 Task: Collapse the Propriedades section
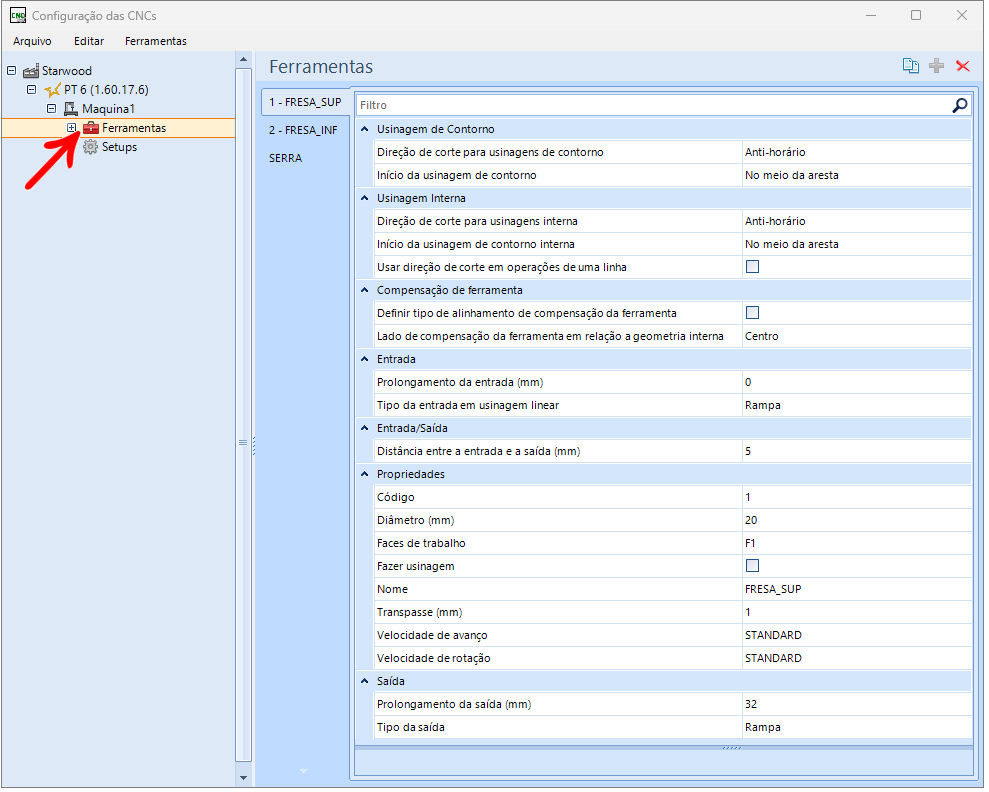point(366,475)
